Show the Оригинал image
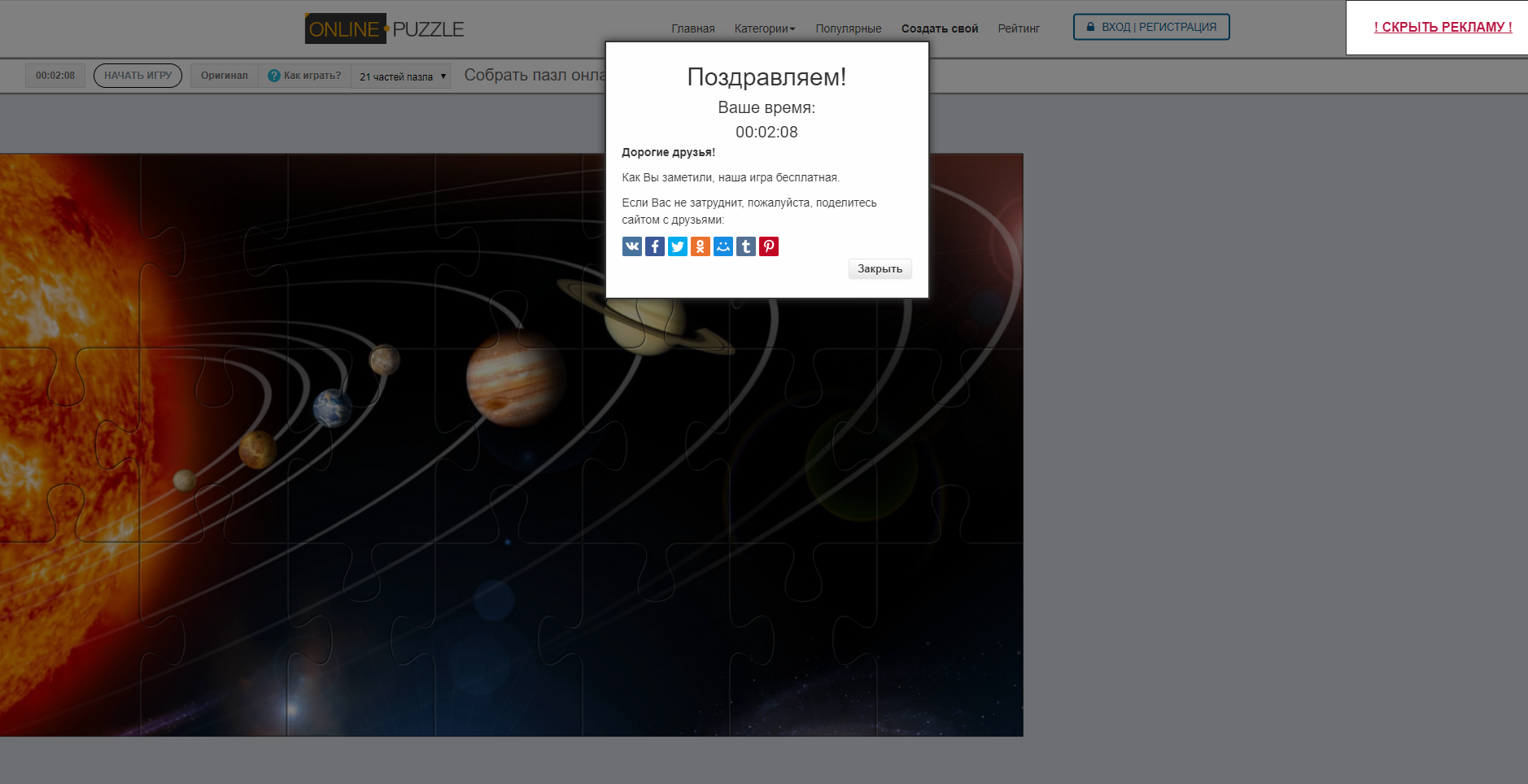1528x784 pixels. (x=225, y=76)
